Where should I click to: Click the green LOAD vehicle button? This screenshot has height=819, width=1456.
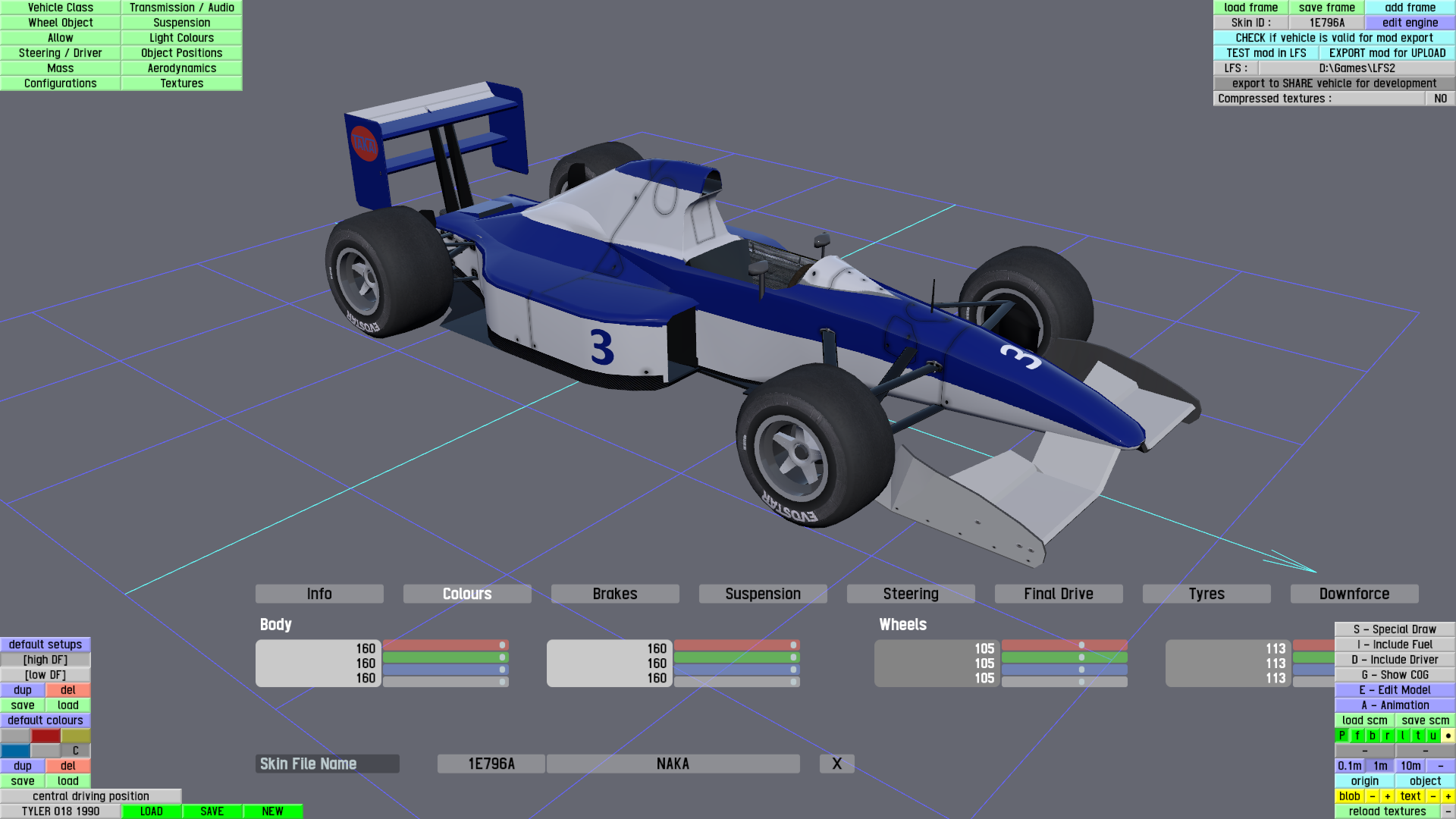[152, 811]
